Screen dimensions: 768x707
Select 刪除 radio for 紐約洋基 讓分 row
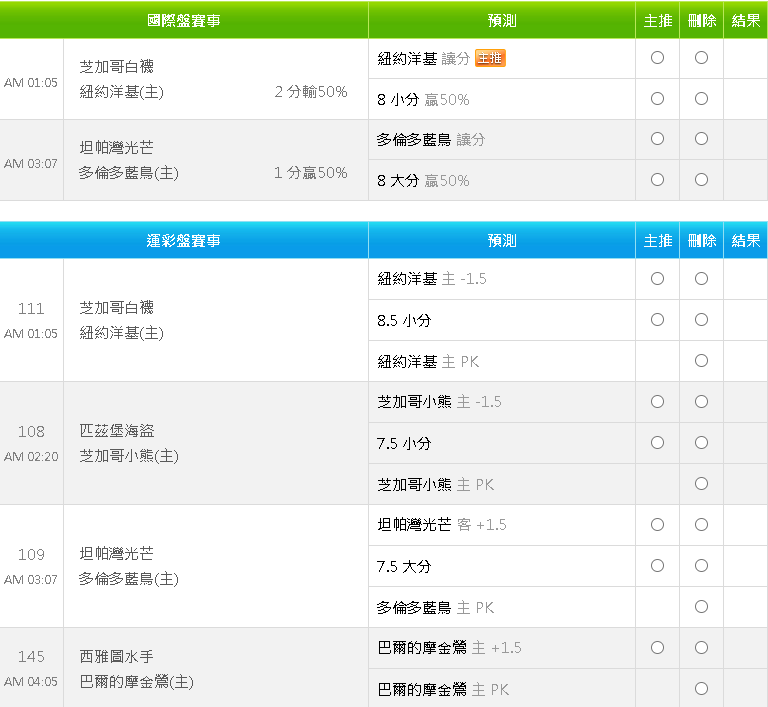point(701,58)
